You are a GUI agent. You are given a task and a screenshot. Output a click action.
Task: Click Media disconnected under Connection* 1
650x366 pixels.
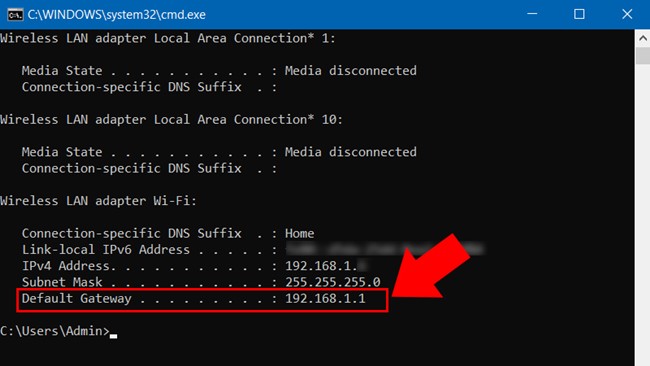pos(351,71)
